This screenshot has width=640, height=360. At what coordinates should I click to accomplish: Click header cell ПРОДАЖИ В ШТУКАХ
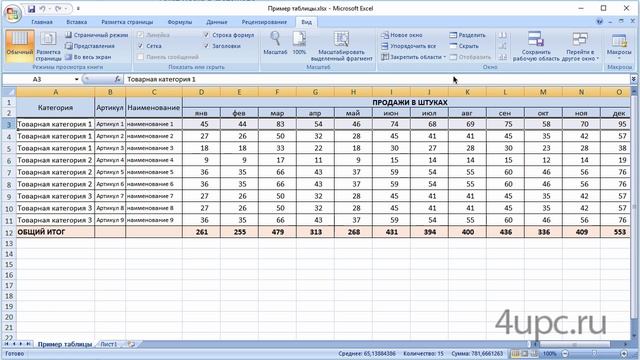click(409, 102)
